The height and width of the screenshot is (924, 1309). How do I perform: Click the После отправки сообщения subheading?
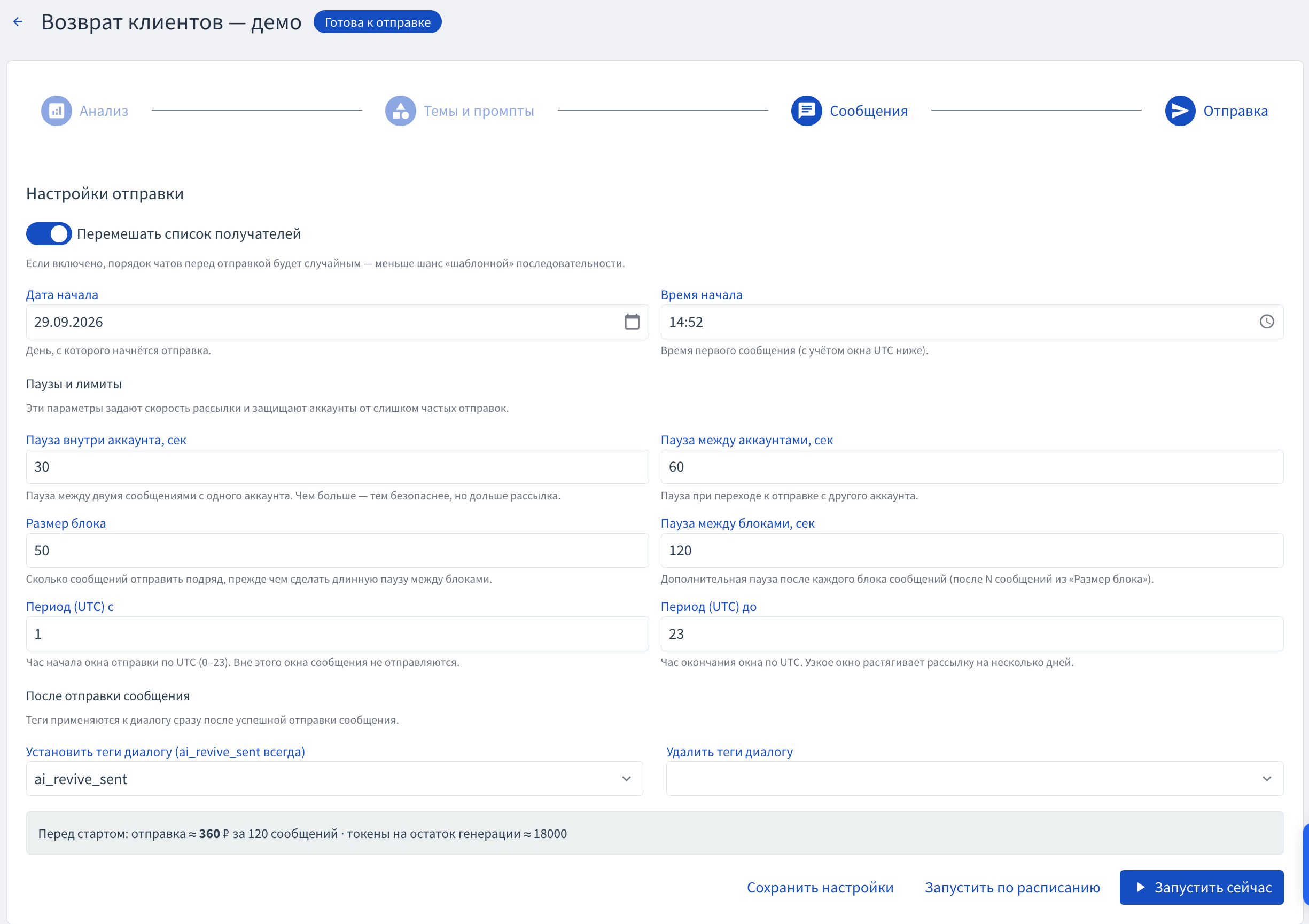click(108, 695)
